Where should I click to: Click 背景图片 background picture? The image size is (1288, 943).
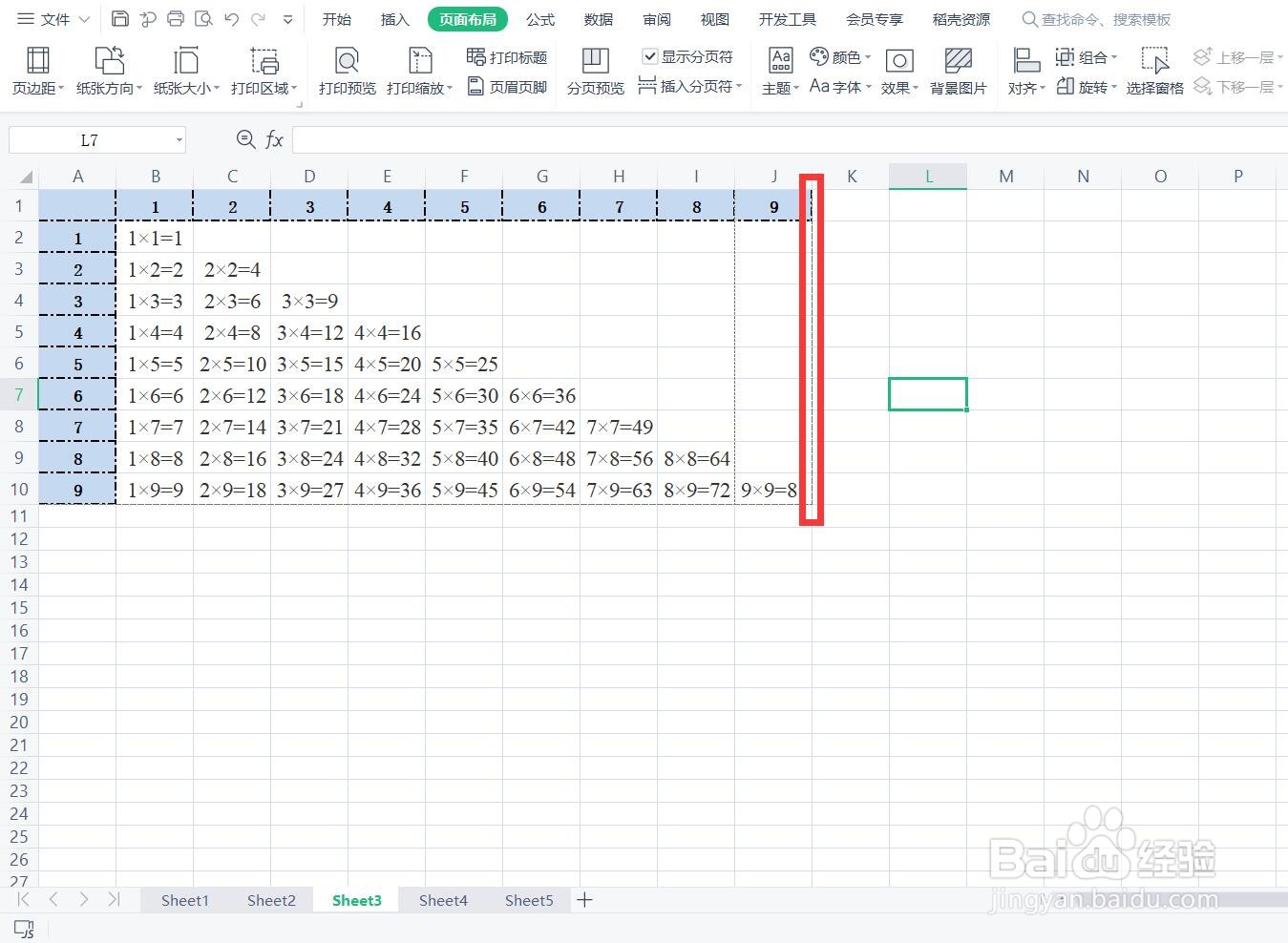958,72
